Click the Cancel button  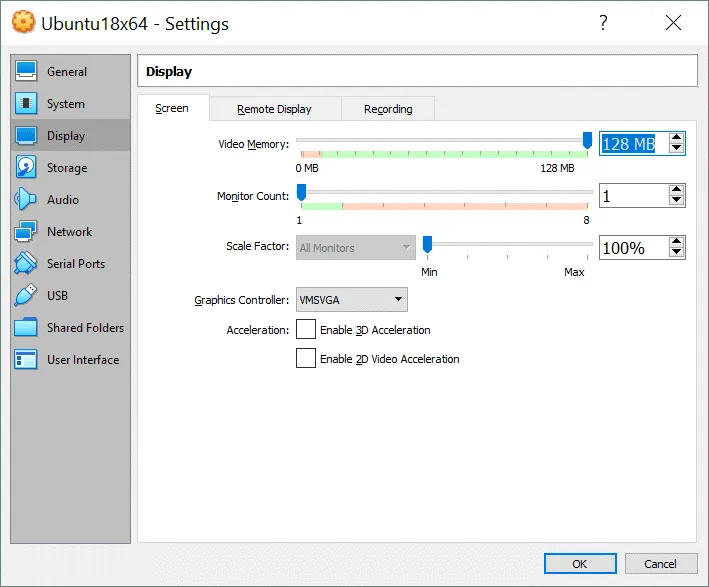point(660,564)
